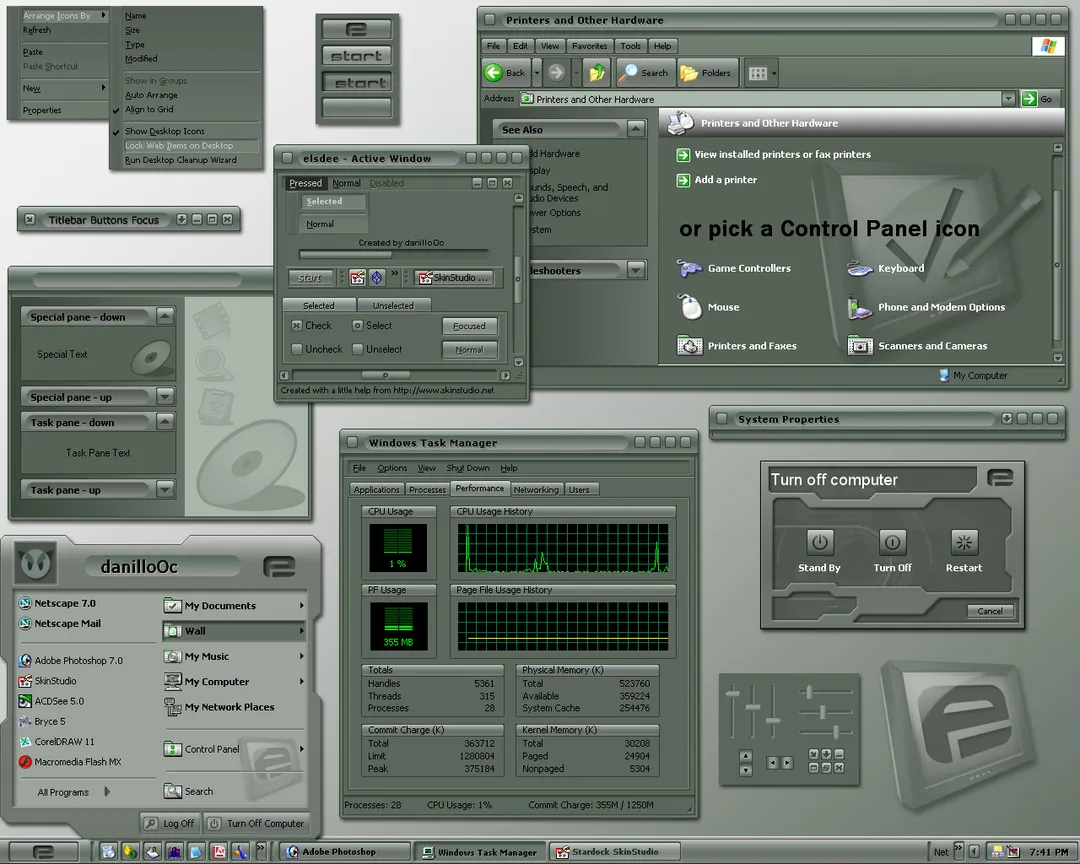Collapse the Special pane - down section

(165, 316)
